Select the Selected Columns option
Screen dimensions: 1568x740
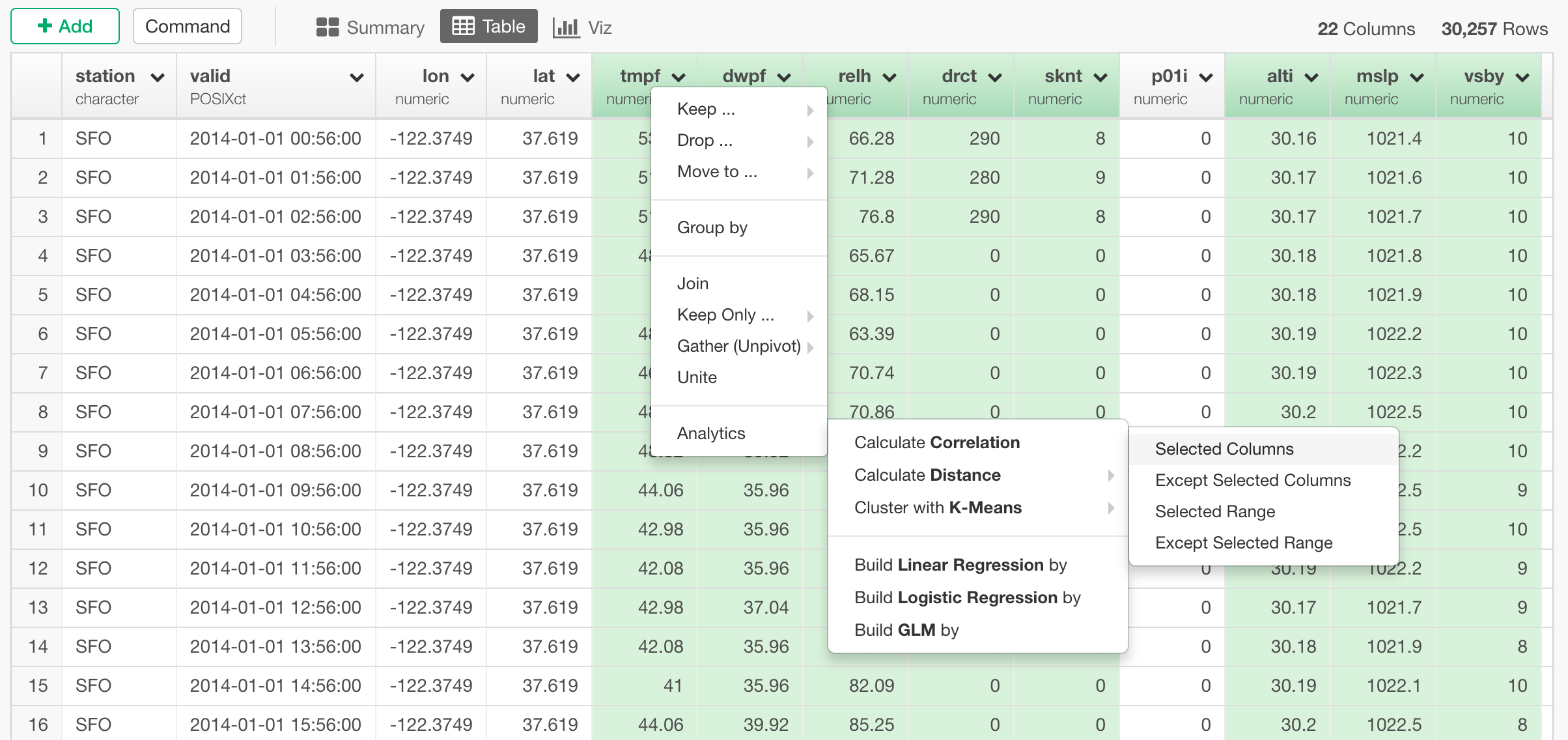[1224, 448]
